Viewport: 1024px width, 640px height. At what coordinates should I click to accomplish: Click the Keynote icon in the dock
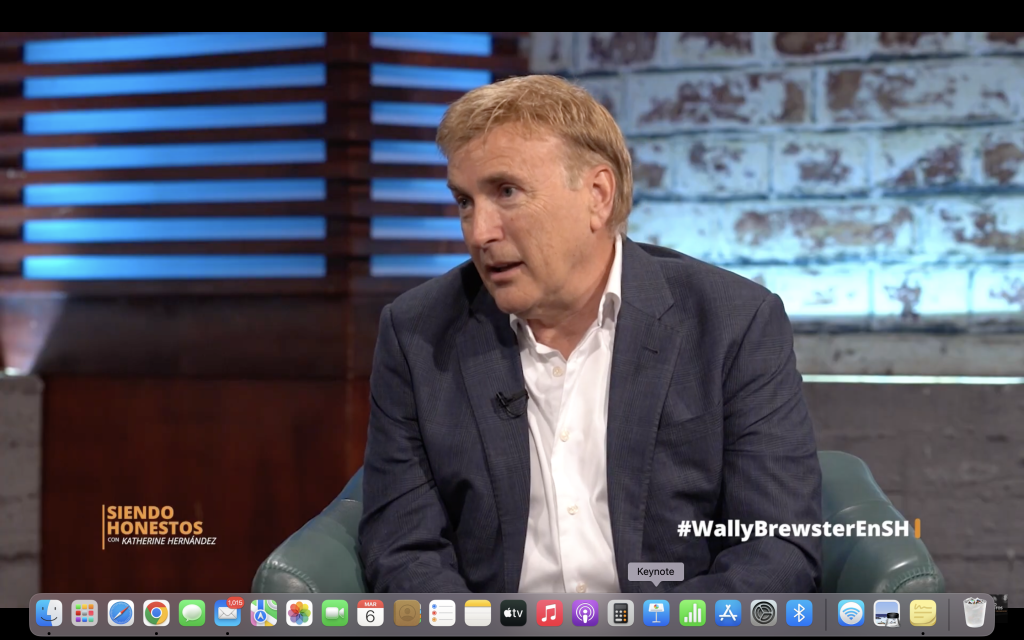pos(656,613)
